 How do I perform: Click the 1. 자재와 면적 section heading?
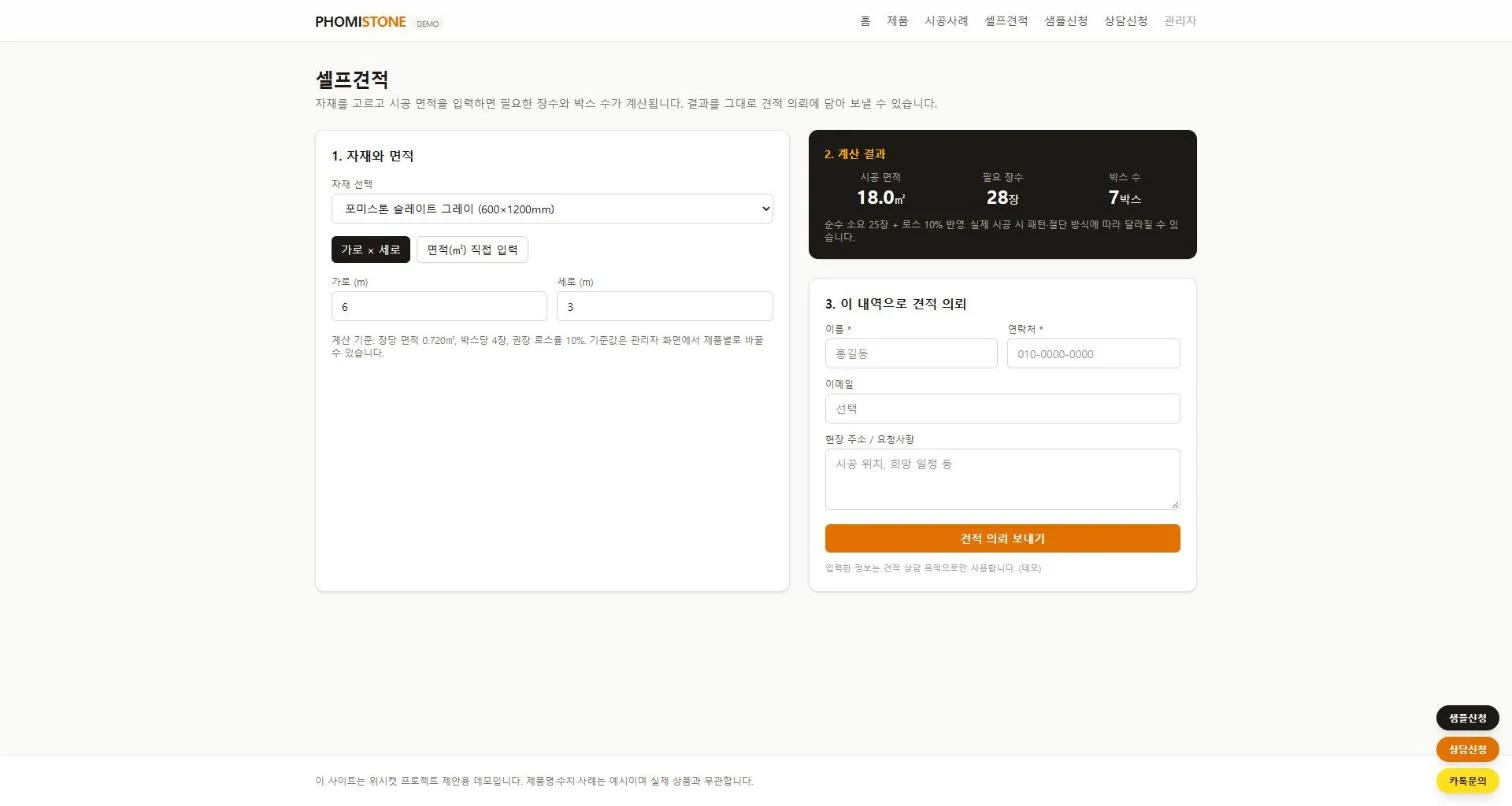(x=372, y=156)
